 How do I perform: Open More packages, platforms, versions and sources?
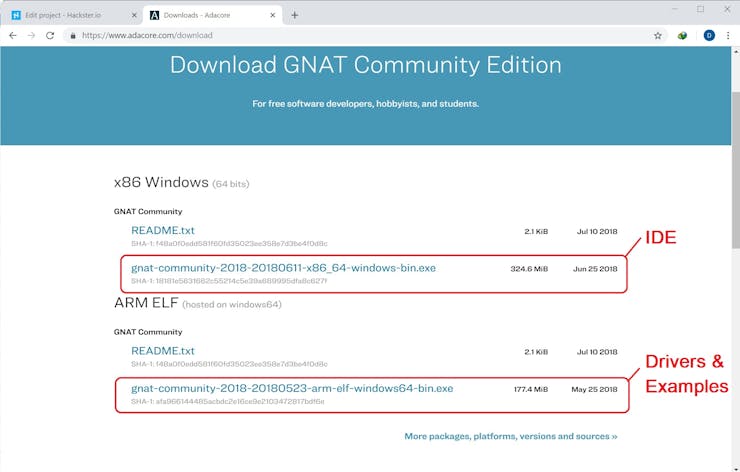click(x=511, y=436)
